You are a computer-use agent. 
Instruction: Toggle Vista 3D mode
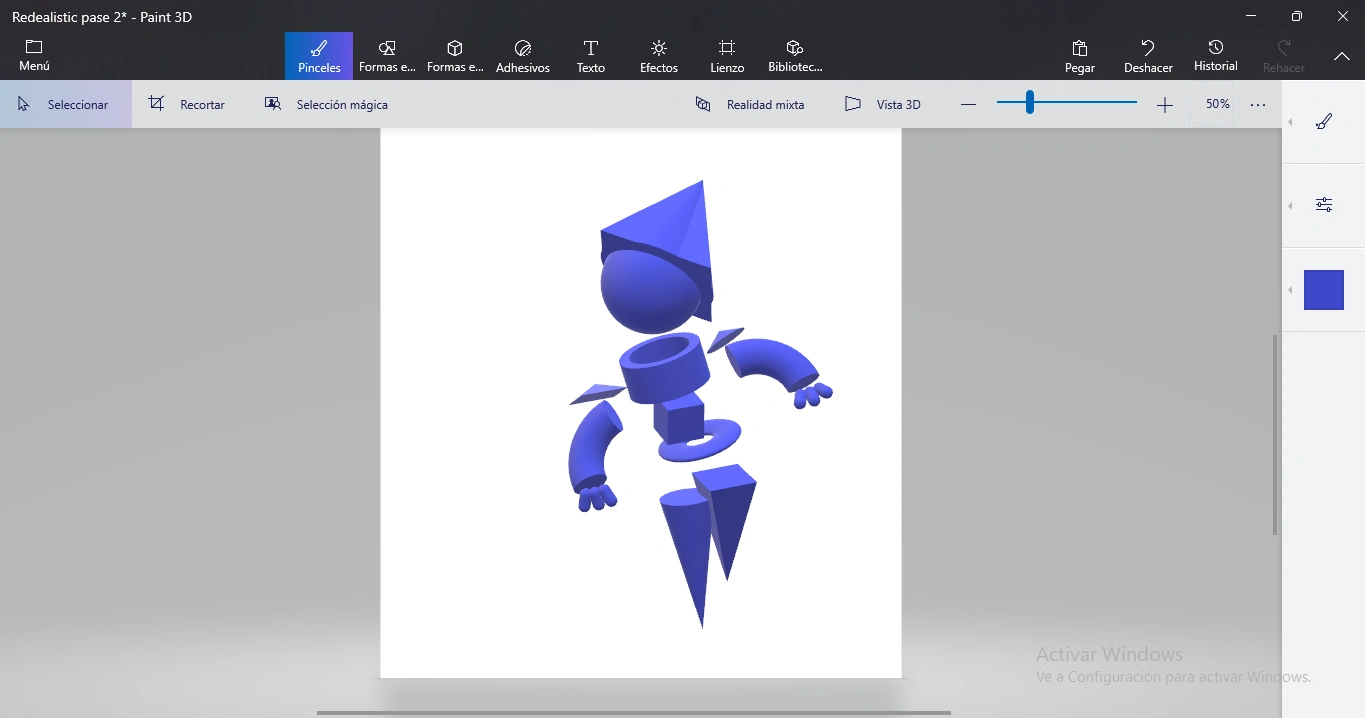(x=883, y=104)
